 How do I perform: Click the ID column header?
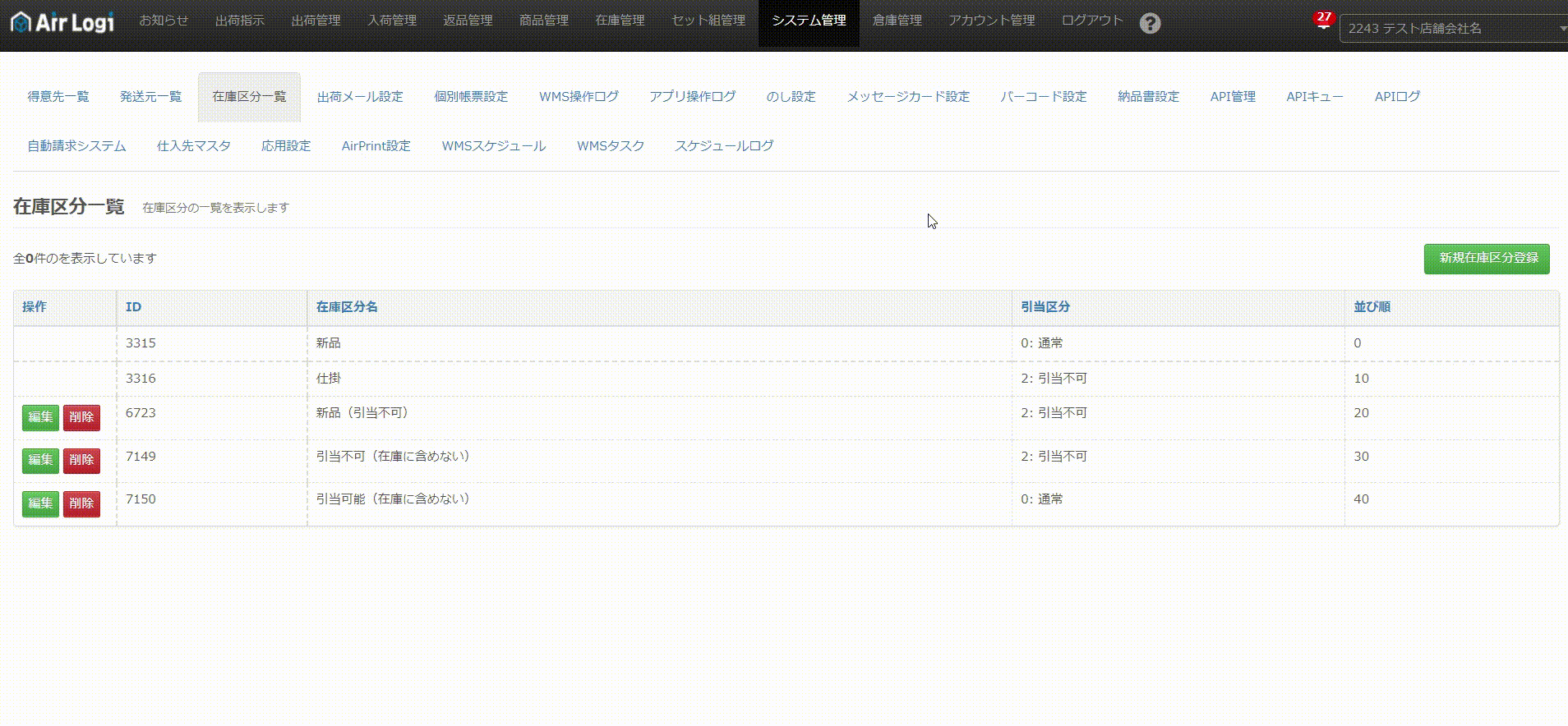pyautogui.click(x=133, y=307)
